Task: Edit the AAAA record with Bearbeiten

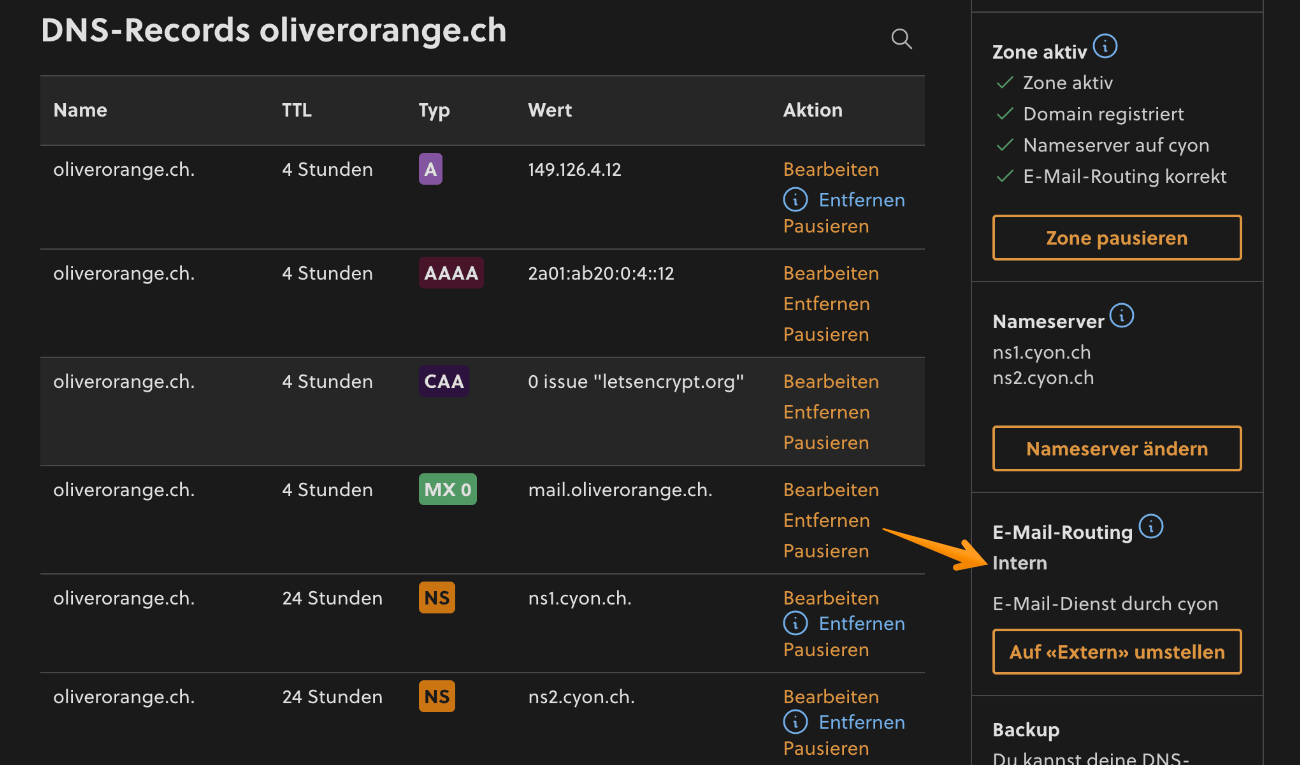Action: pyautogui.click(x=831, y=273)
